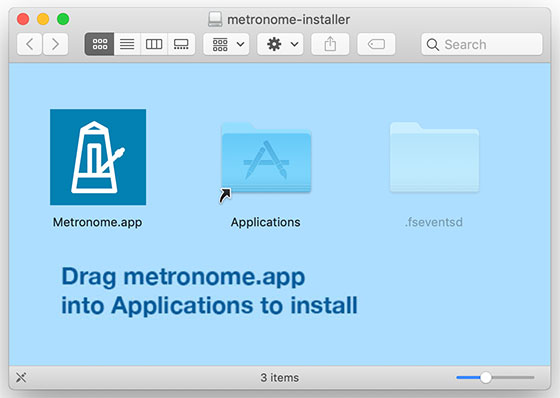This screenshot has height=398, width=560.
Task: Click the Applications folder label
Action: 265,222
